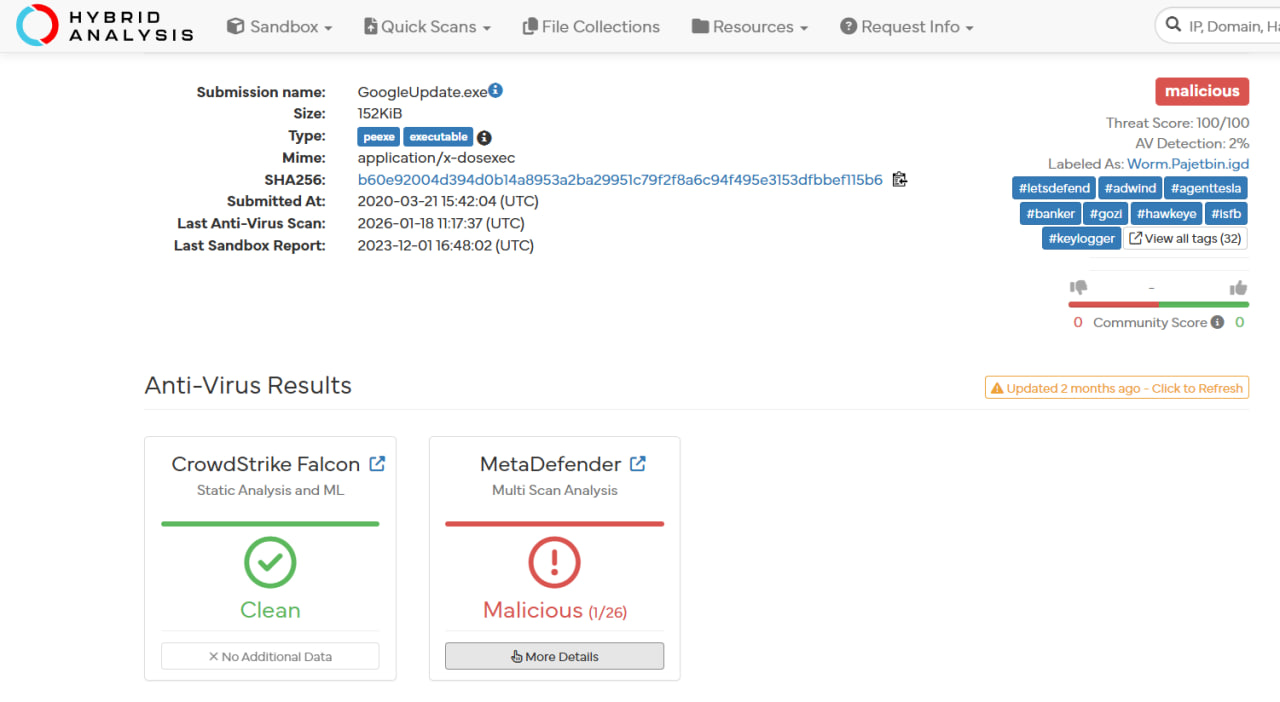Open MetaDefender external link icon
The width and height of the screenshot is (1280, 702).
(x=637, y=464)
